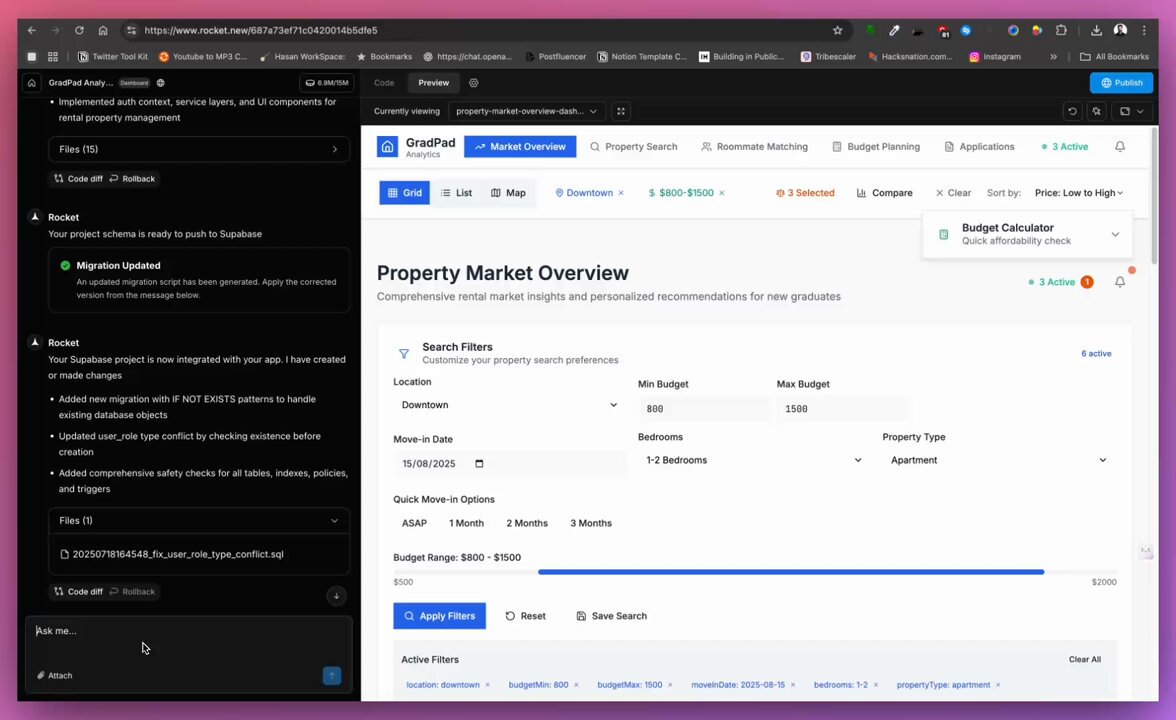Select ASAP quick move-in option
Screen dimensions: 1176x720
pyautogui.click(x=414, y=524)
